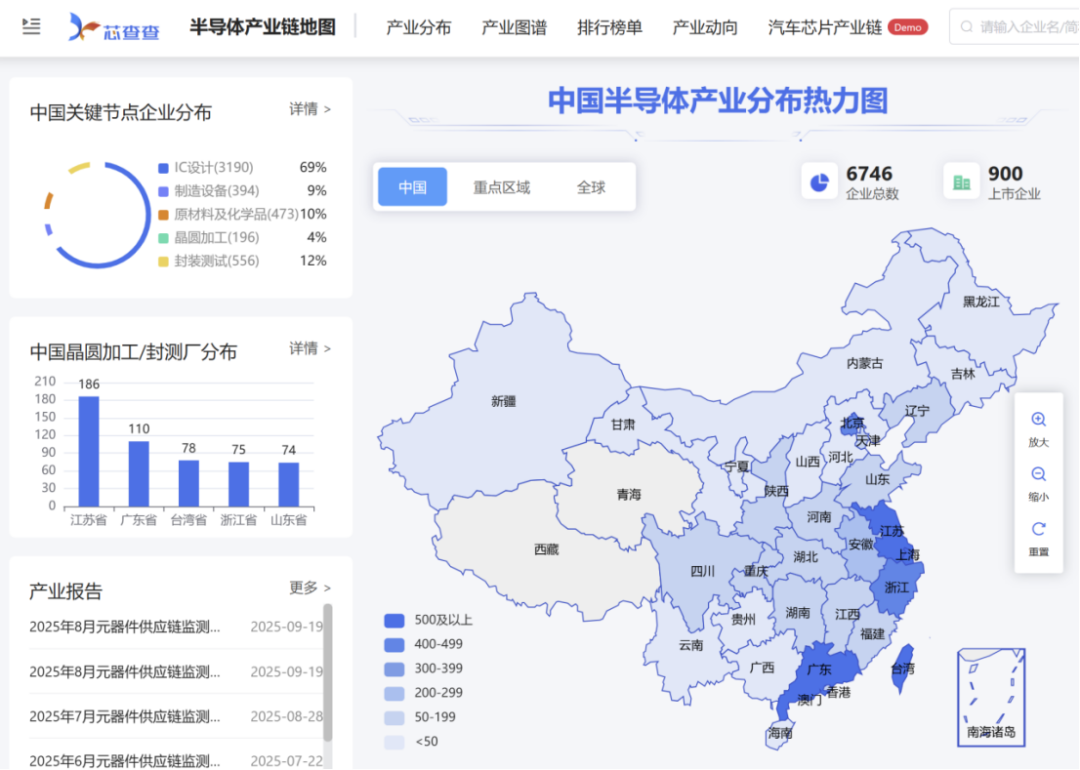Select 青海 on the map
The width and height of the screenshot is (1080, 770).
pos(628,495)
